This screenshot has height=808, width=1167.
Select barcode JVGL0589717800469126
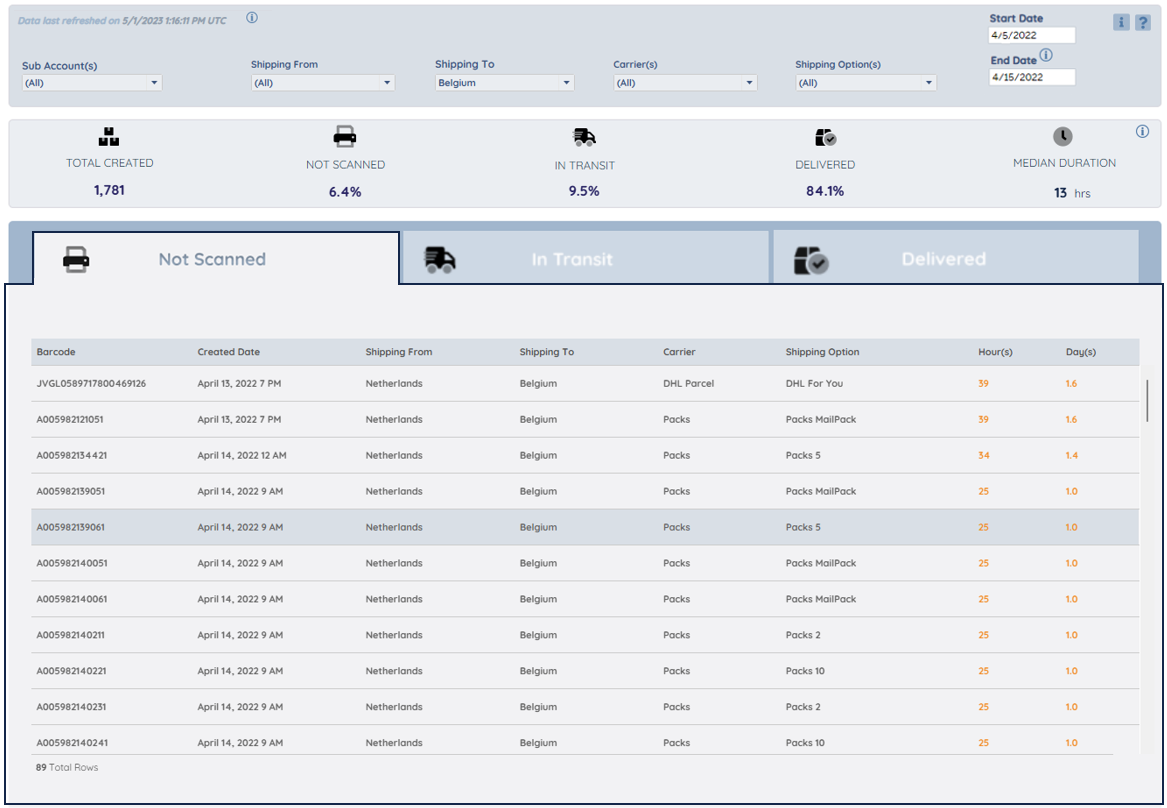coord(91,384)
